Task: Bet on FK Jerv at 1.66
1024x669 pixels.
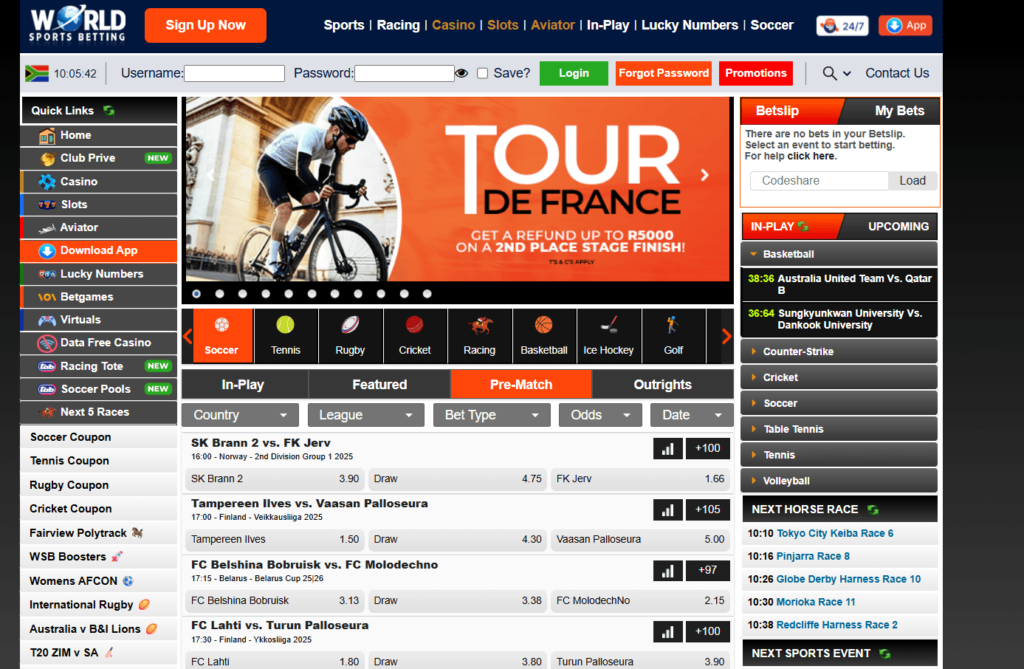Action: (641, 479)
